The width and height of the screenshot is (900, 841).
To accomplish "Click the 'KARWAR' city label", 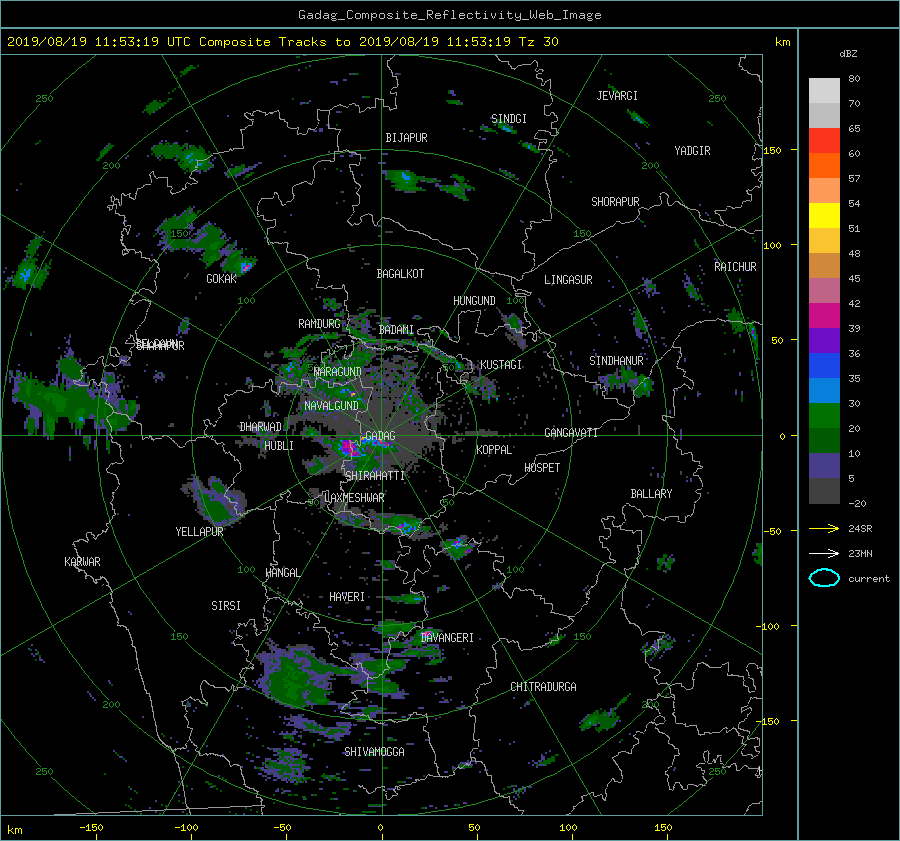I will point(82,562).
